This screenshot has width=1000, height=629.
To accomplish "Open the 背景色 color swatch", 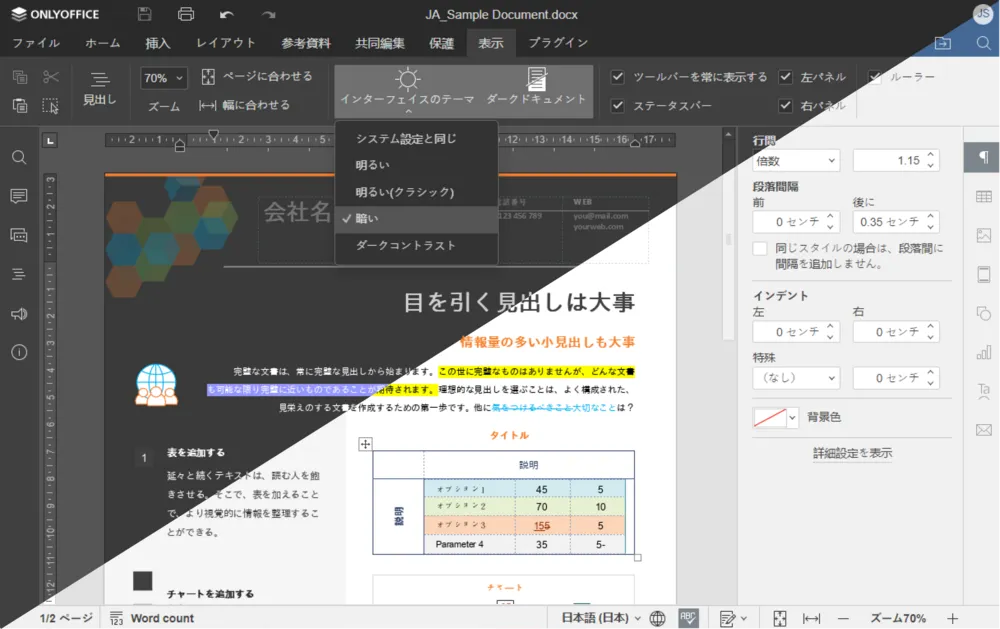I will point(776,417).
